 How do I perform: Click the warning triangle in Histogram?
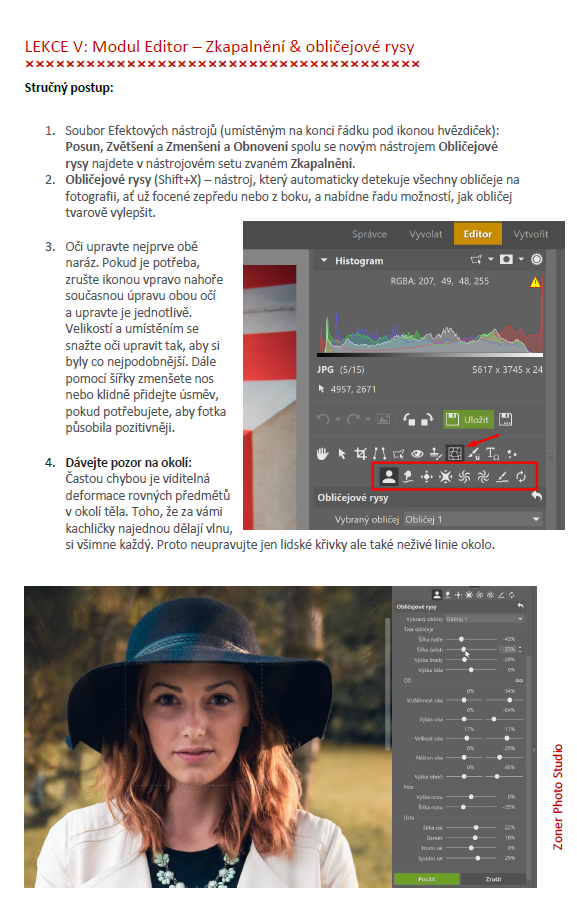coord(535,282)
